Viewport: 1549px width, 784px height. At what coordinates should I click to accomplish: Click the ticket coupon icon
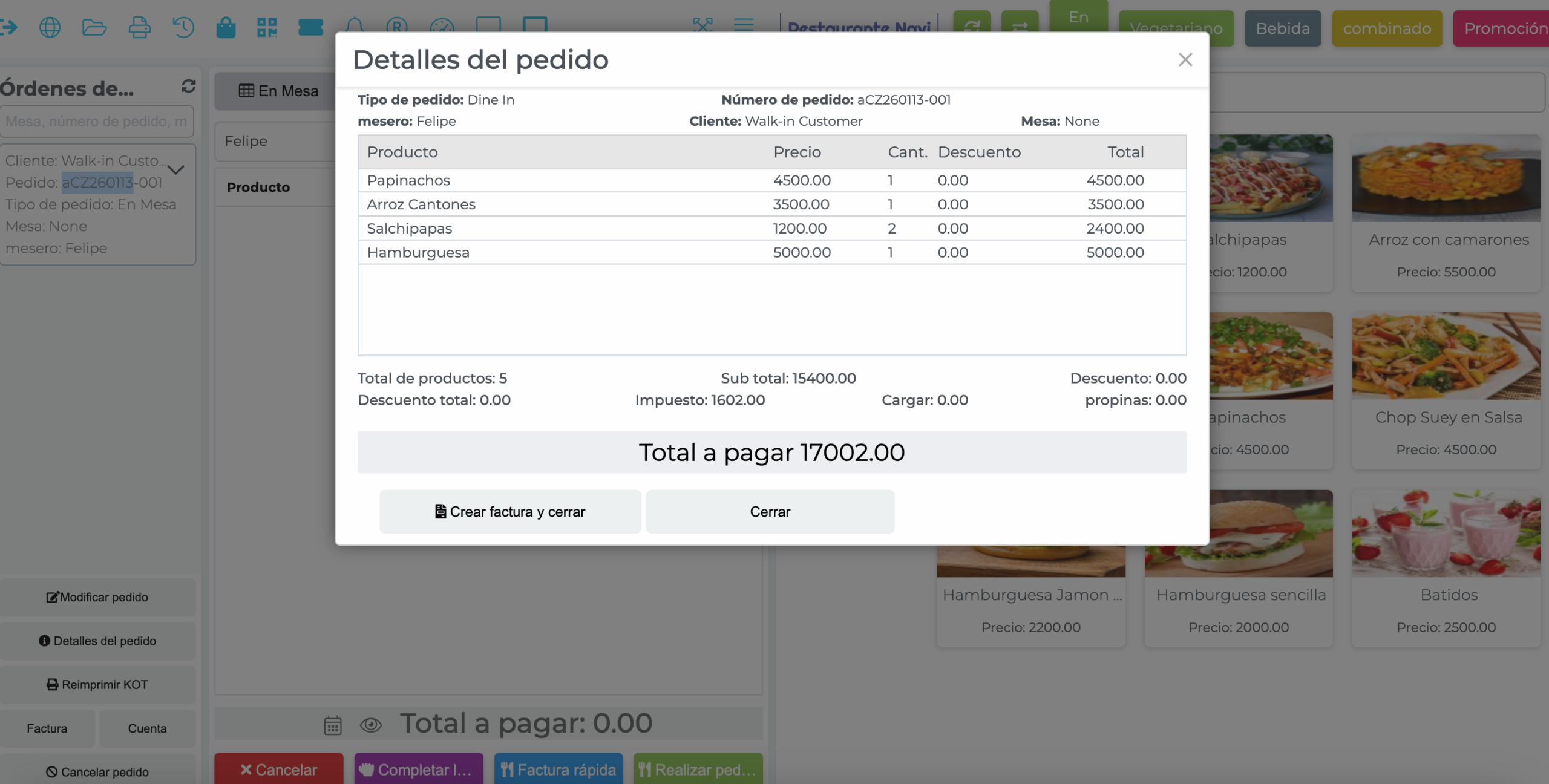click(310, 27)
